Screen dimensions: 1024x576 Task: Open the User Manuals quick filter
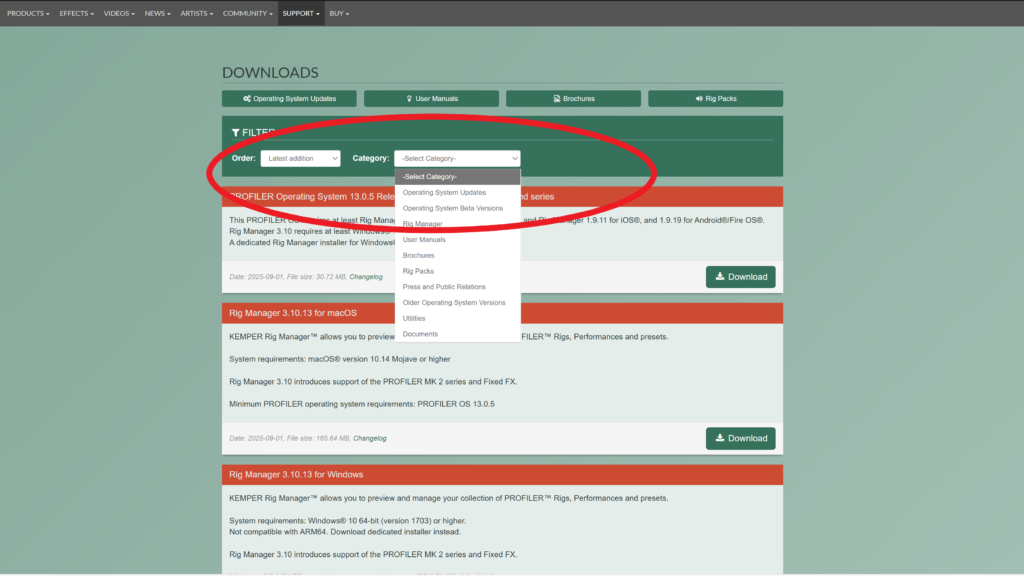pyautogui.click(x=431, y=99)
